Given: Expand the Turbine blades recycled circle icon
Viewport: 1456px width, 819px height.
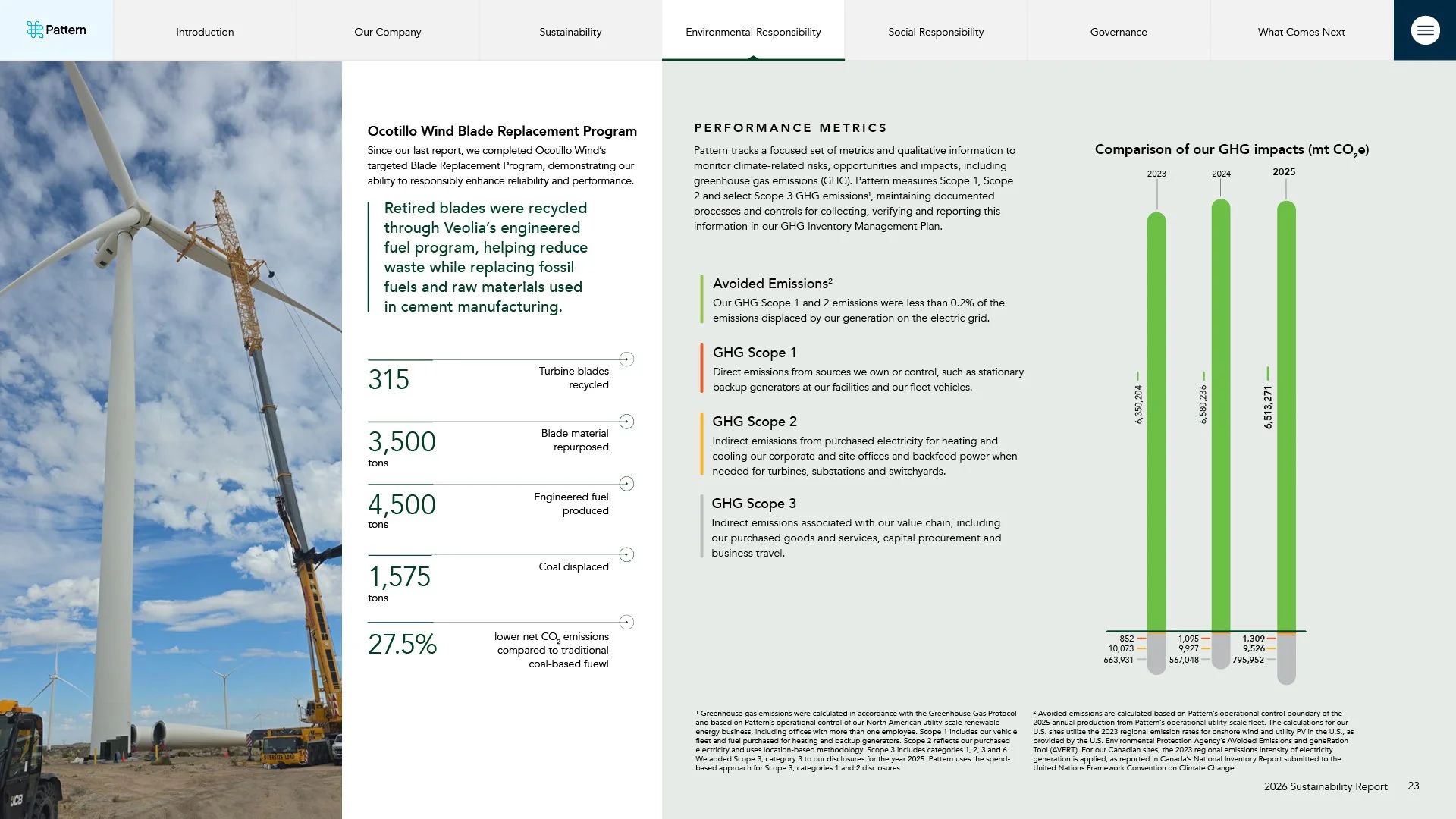Looking at the screenshot, I should [626, 359].
